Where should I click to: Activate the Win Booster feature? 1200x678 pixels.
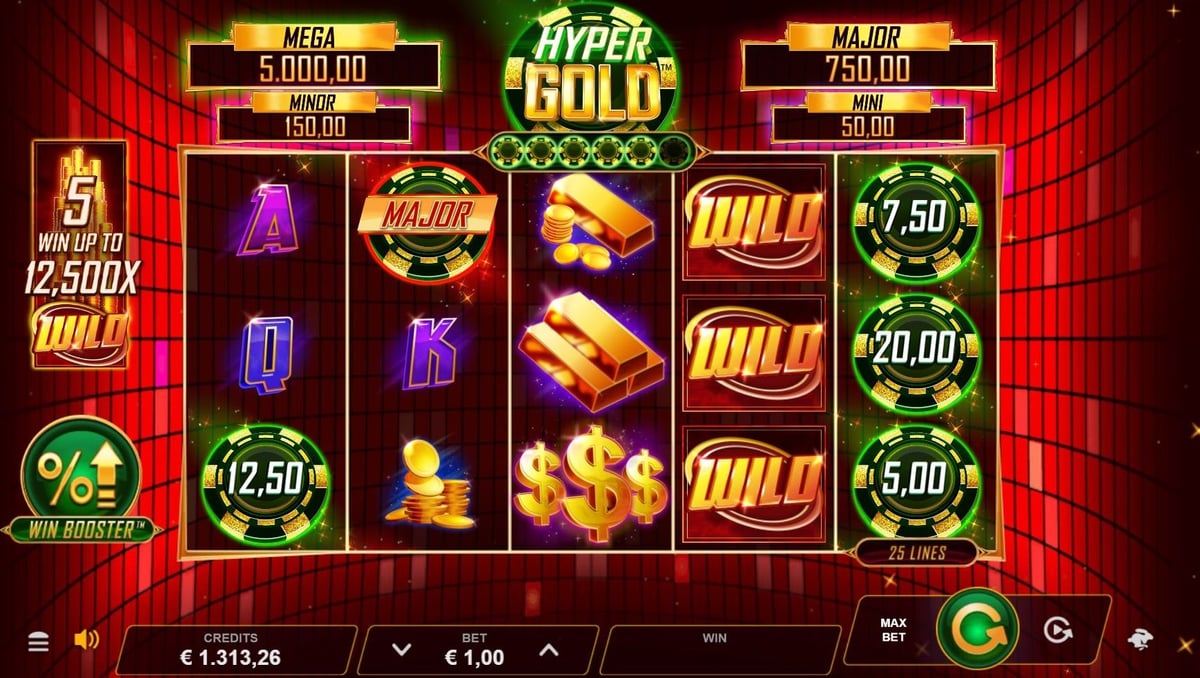pos(81,478)
